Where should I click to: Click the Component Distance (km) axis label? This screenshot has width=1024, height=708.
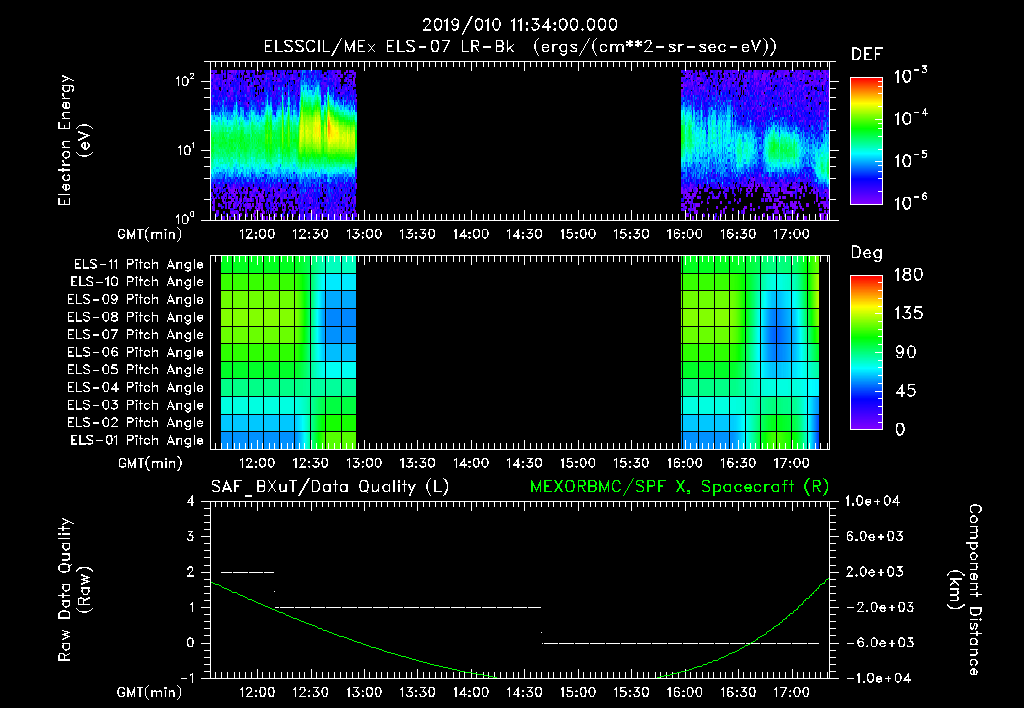coord(965,590)
